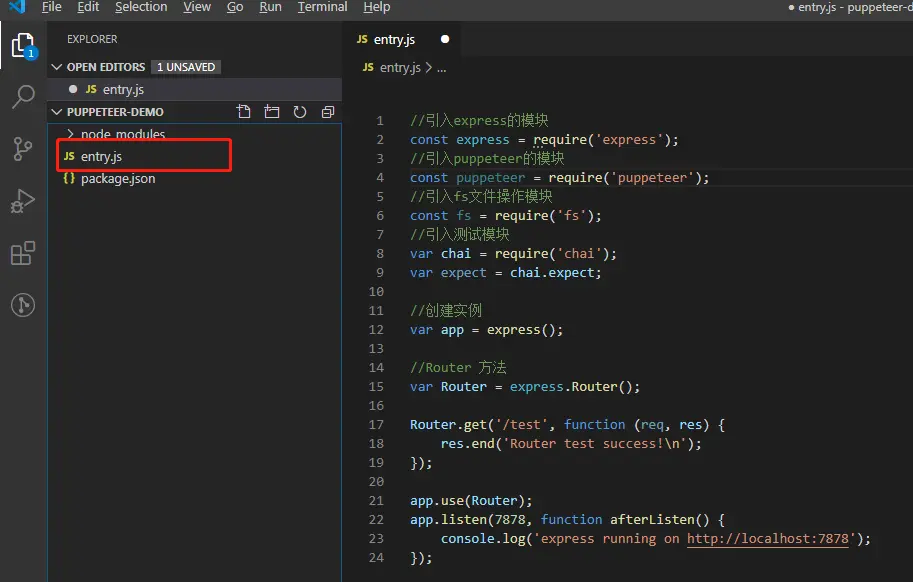Collapse the OPEN EDITORS section

57,67
